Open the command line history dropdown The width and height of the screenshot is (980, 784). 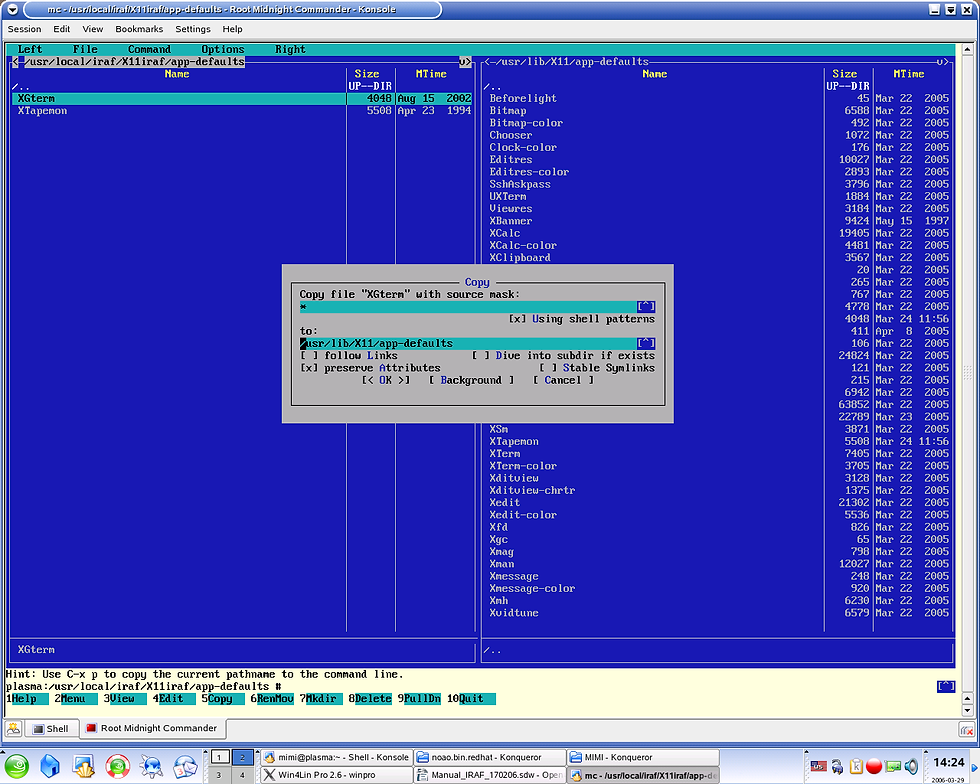946,686
